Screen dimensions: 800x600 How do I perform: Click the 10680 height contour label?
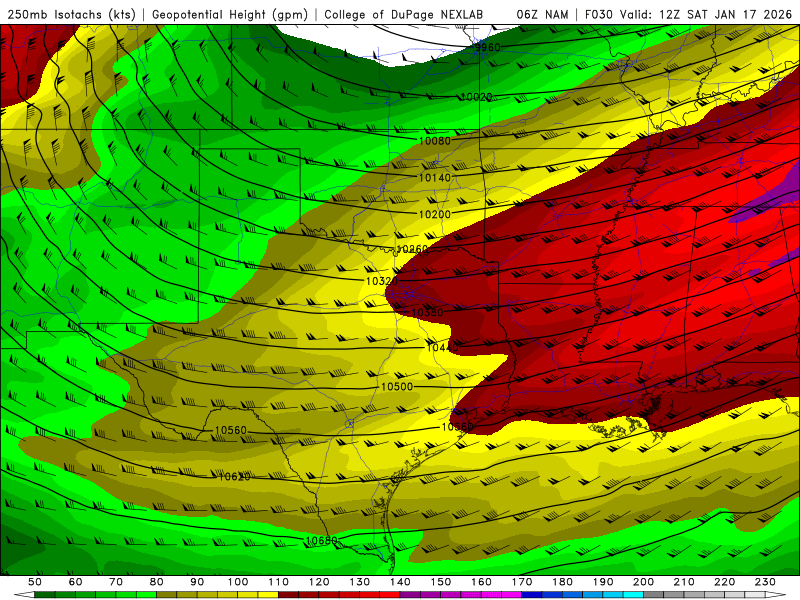pyautogui.click(x=321, y=540)
